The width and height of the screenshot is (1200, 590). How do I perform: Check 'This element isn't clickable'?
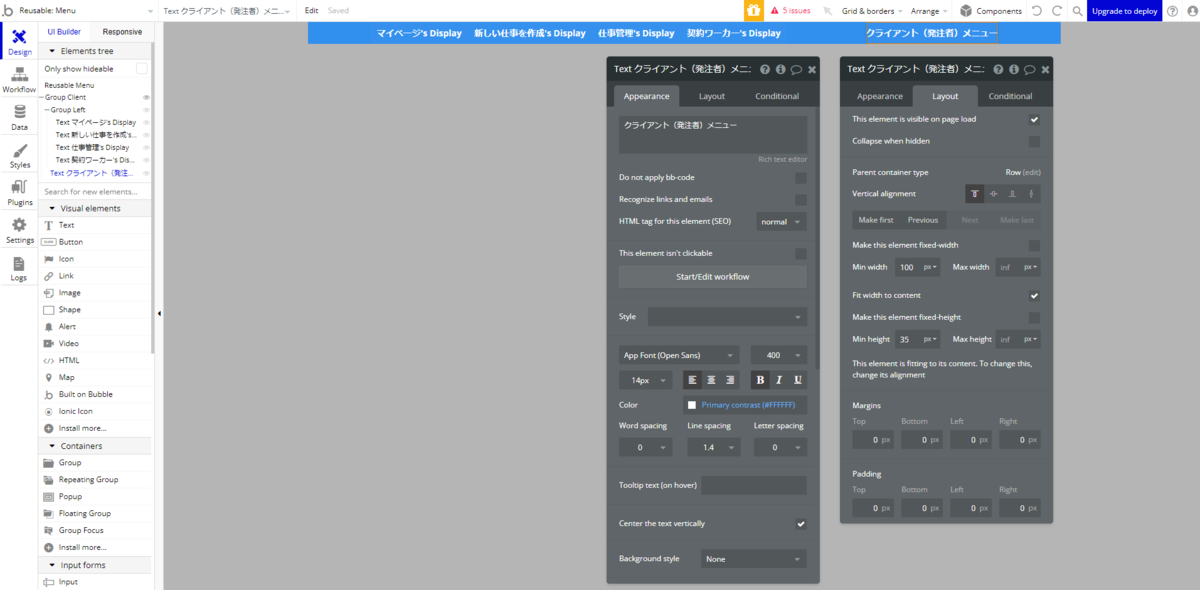[x=801, y=254]
